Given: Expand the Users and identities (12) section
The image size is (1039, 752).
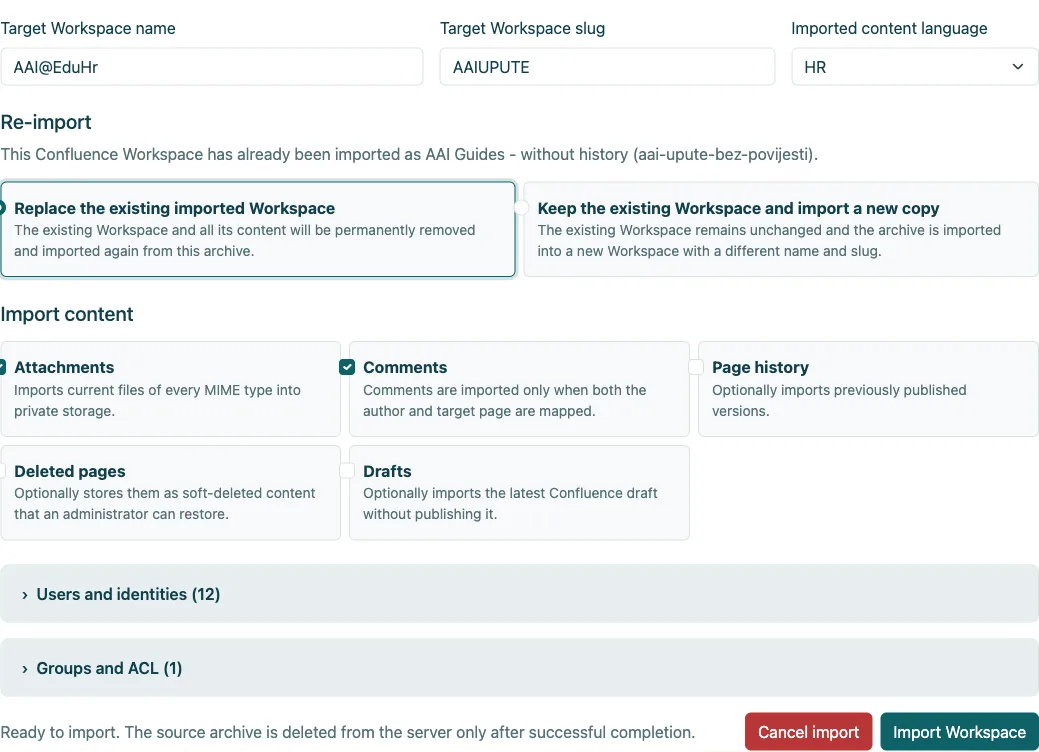Looking at the screenshot, I should 519,594.
